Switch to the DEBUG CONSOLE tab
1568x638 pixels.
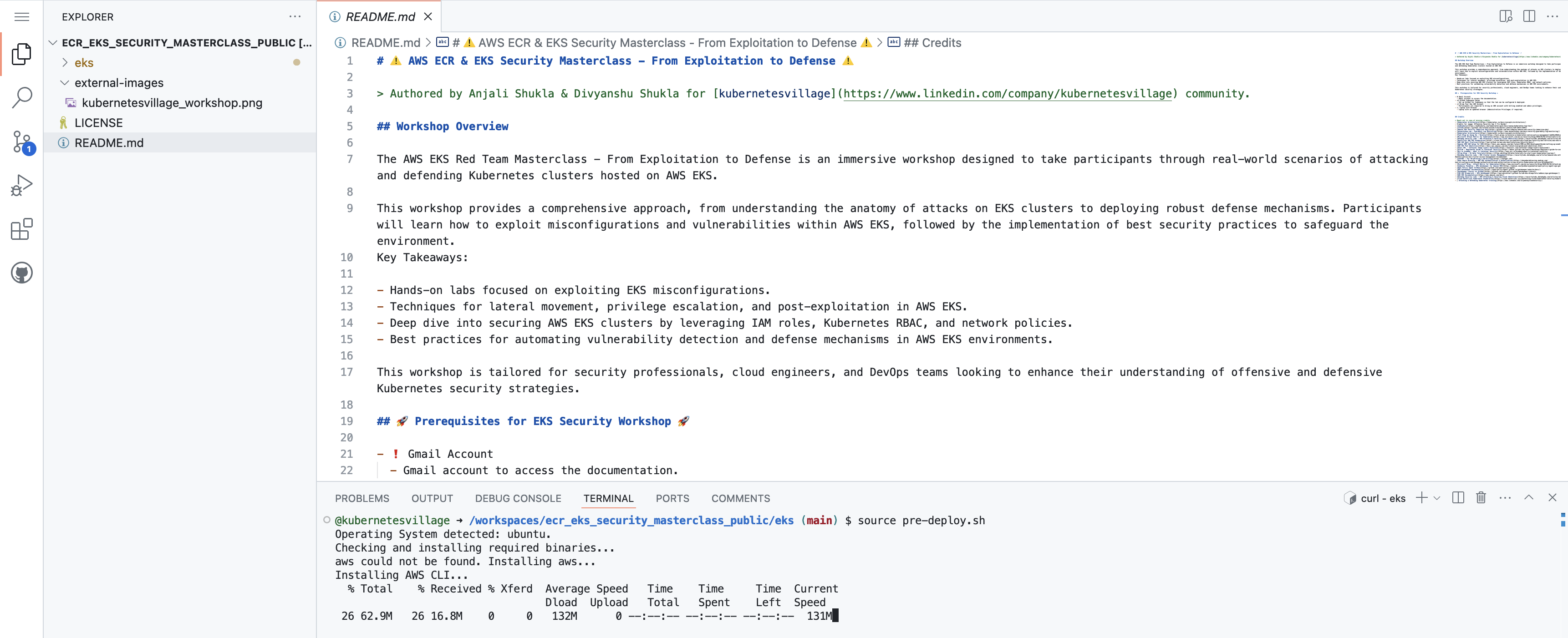518,498
